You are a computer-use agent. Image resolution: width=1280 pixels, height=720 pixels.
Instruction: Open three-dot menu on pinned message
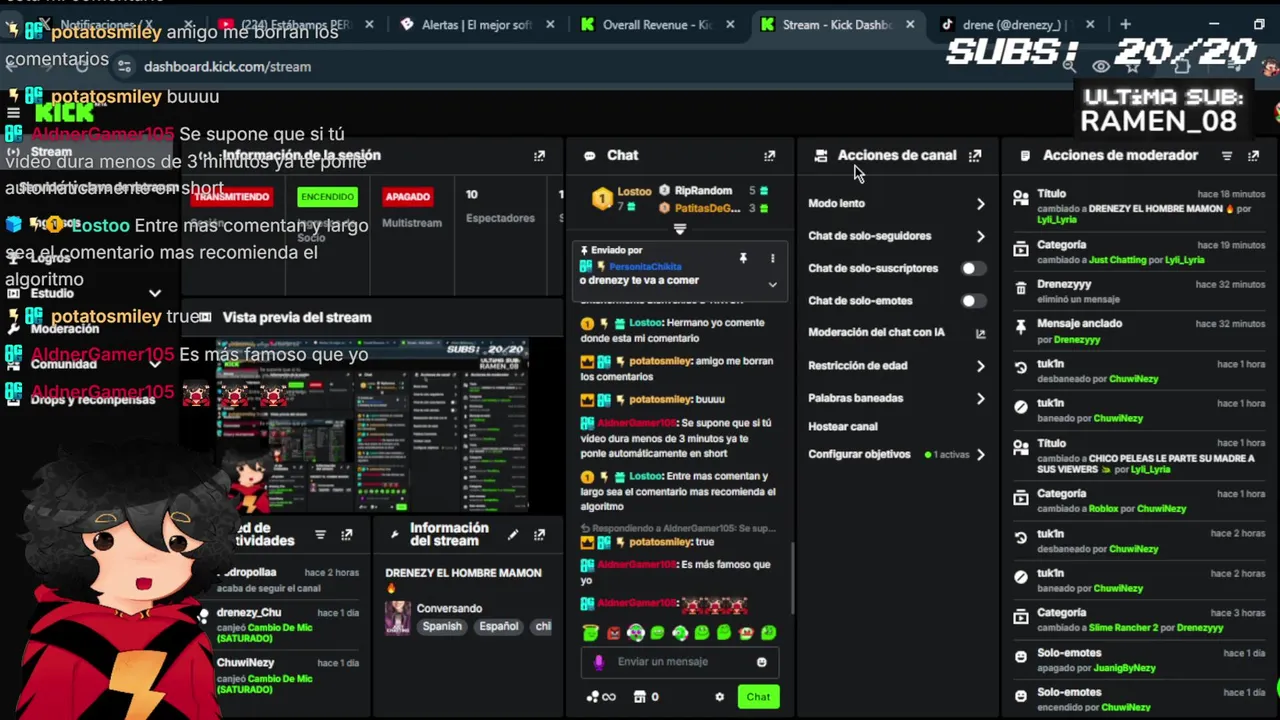click(772, 258)
